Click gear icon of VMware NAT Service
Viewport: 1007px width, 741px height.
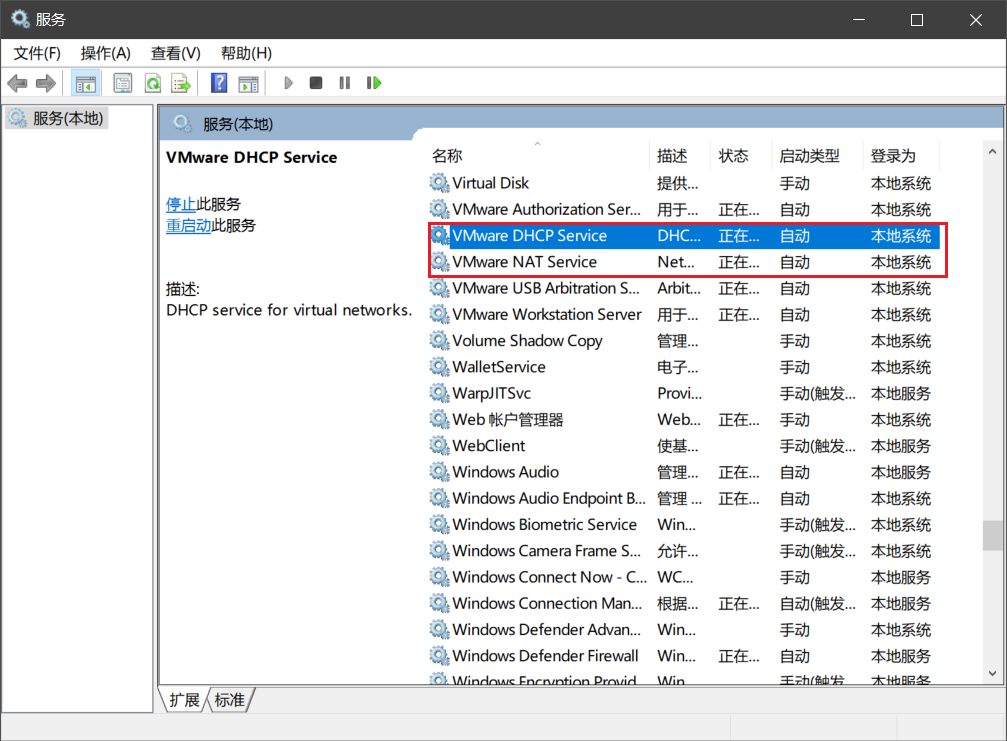point(439,262)
